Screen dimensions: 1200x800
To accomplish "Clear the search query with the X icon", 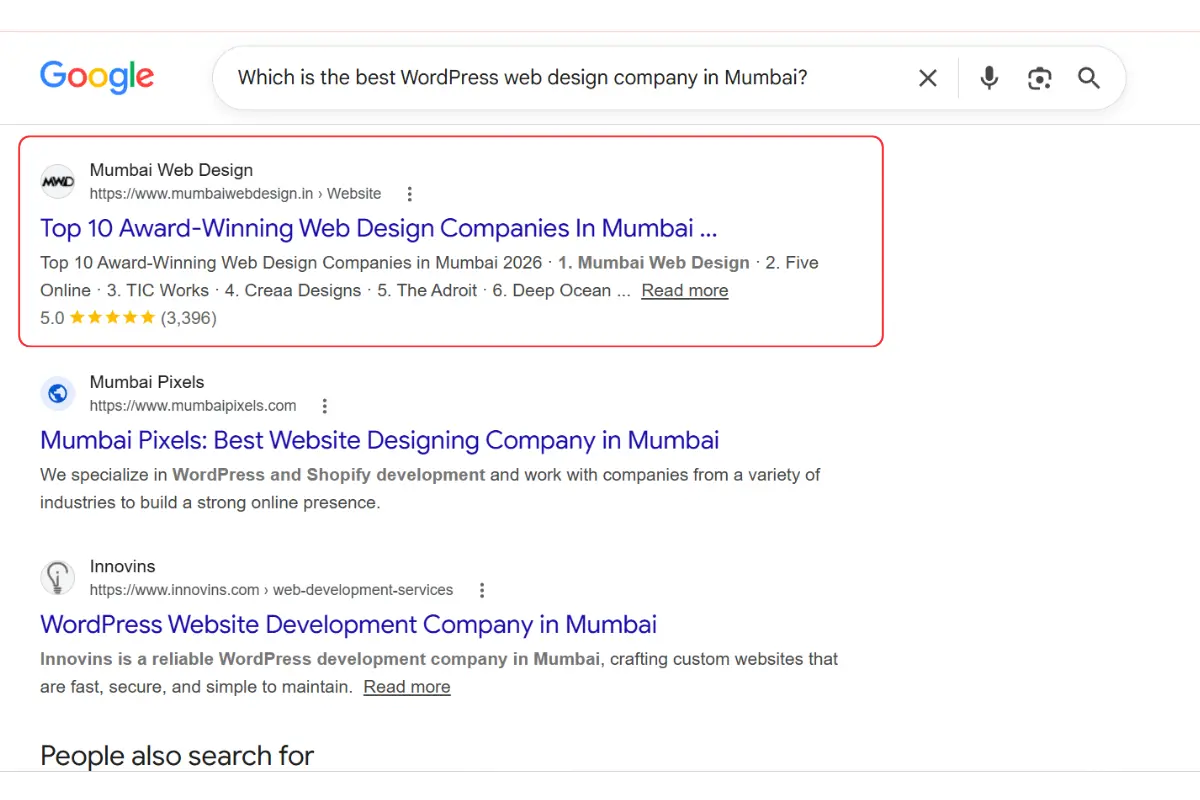I will (x=928, y=78).
